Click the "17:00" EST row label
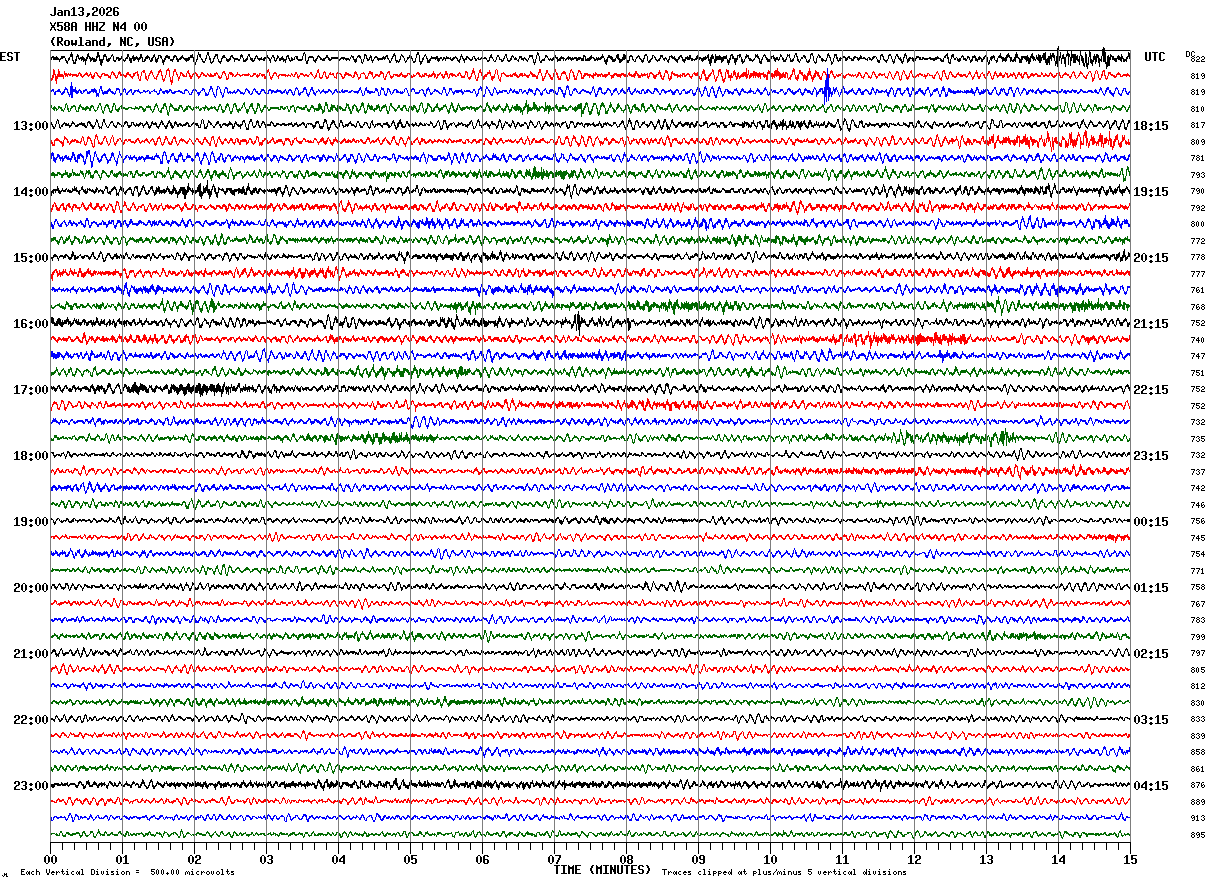The height and width of the screenshot is (886, 1210). tap(30, 390)
